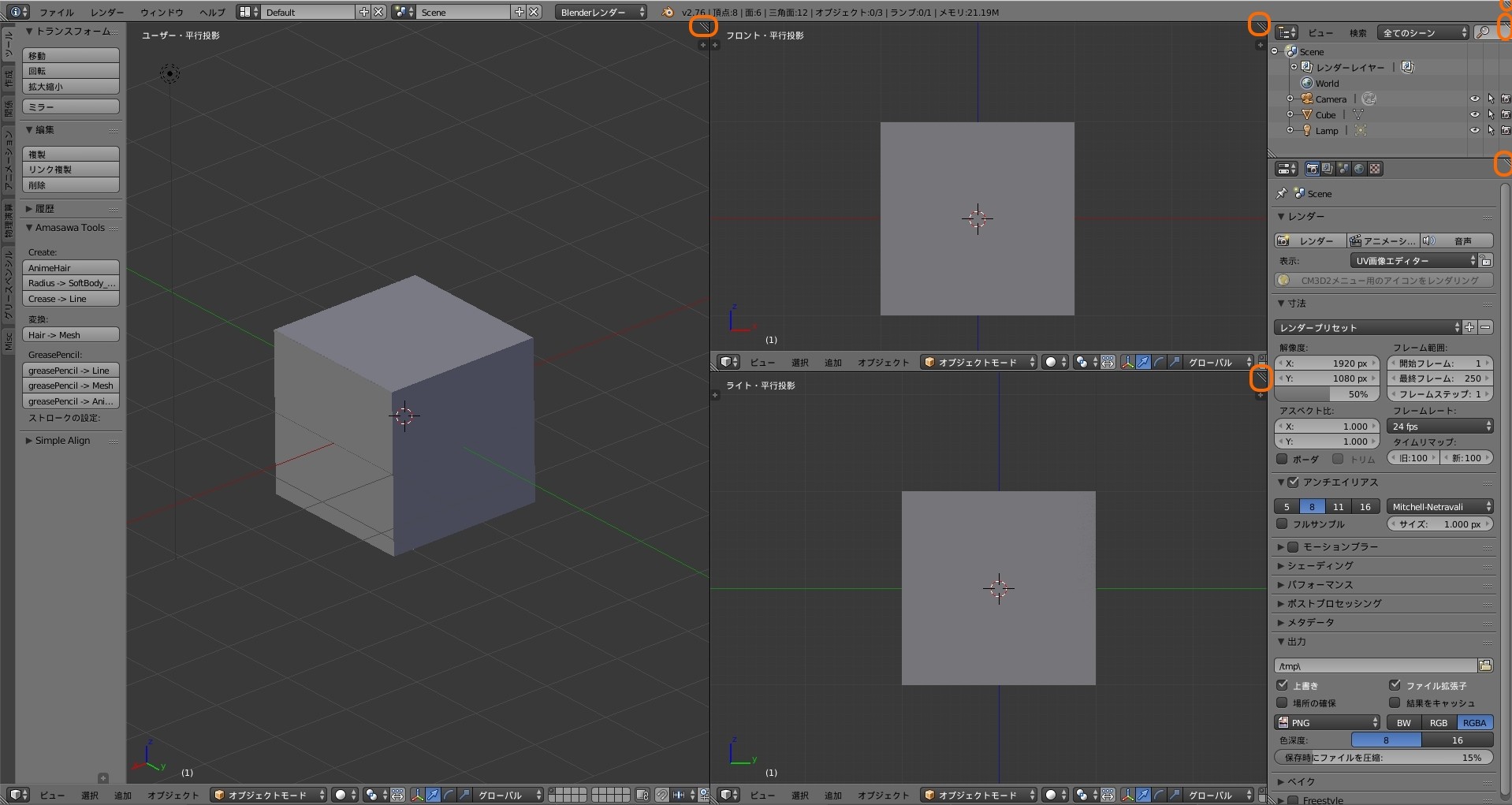Open the ヘルプ menu
This screenshot has height=805, width=1512.
(212, 12)
